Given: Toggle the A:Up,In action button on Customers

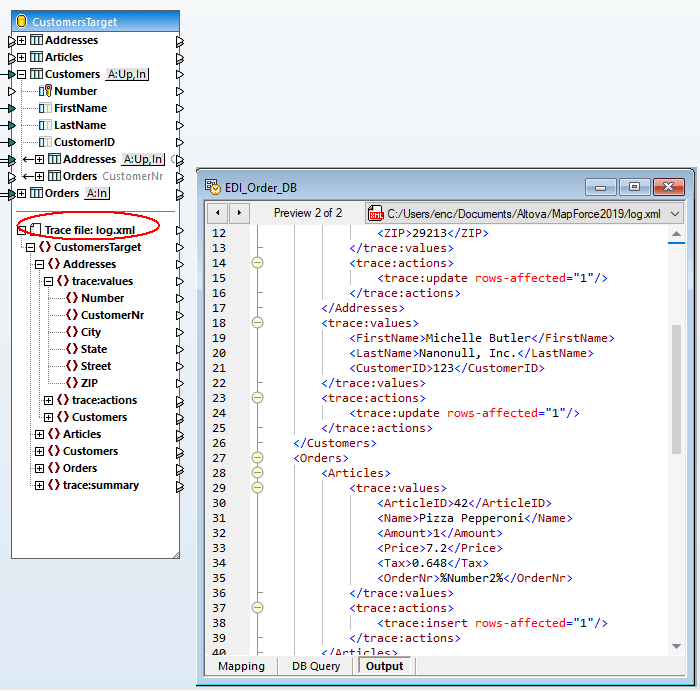Looking at the screenshot, I should tap(127, 74).
